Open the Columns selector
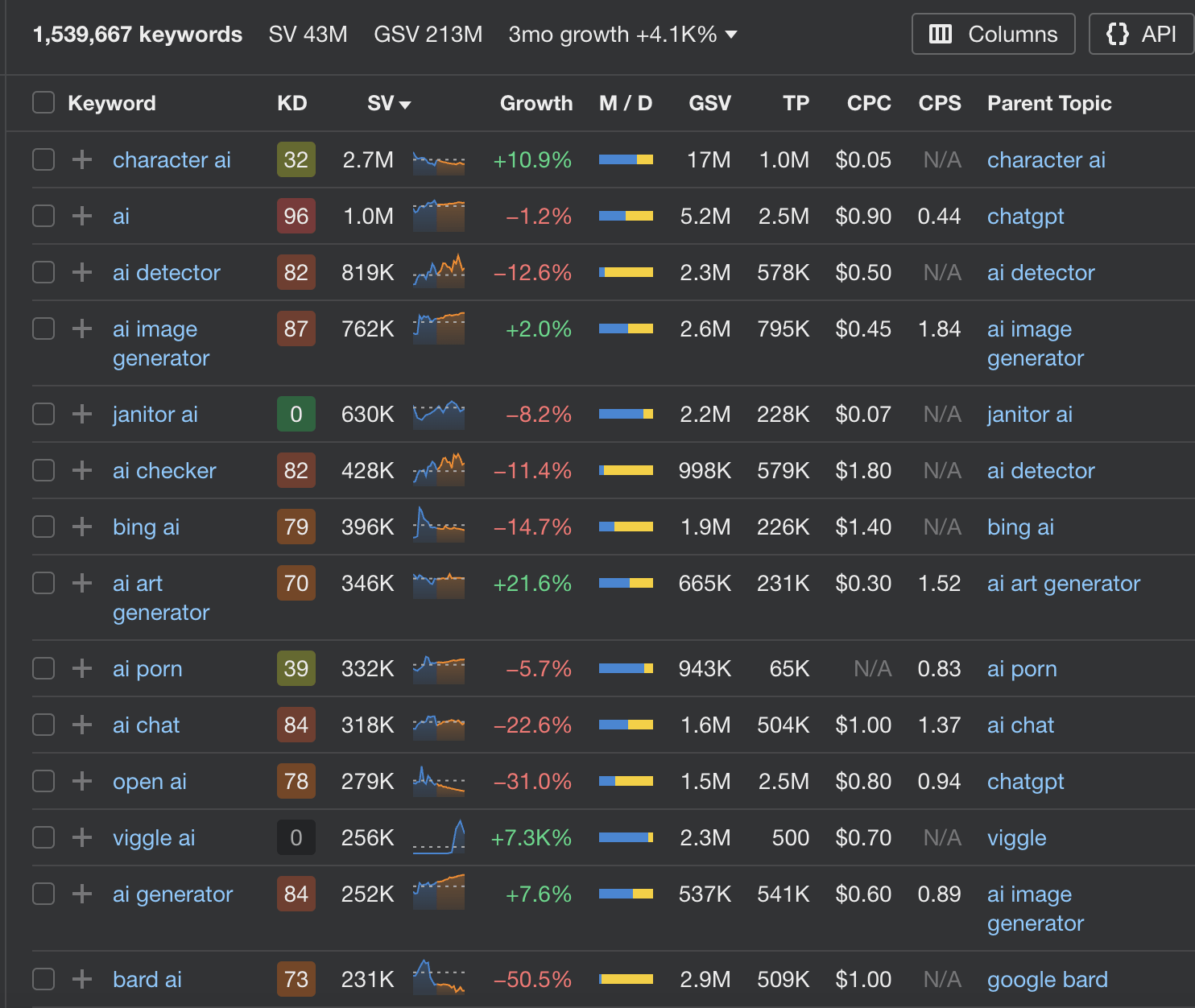Image resolution: width=1195 pixels, height=1008 pixels. tap(993, 35)
